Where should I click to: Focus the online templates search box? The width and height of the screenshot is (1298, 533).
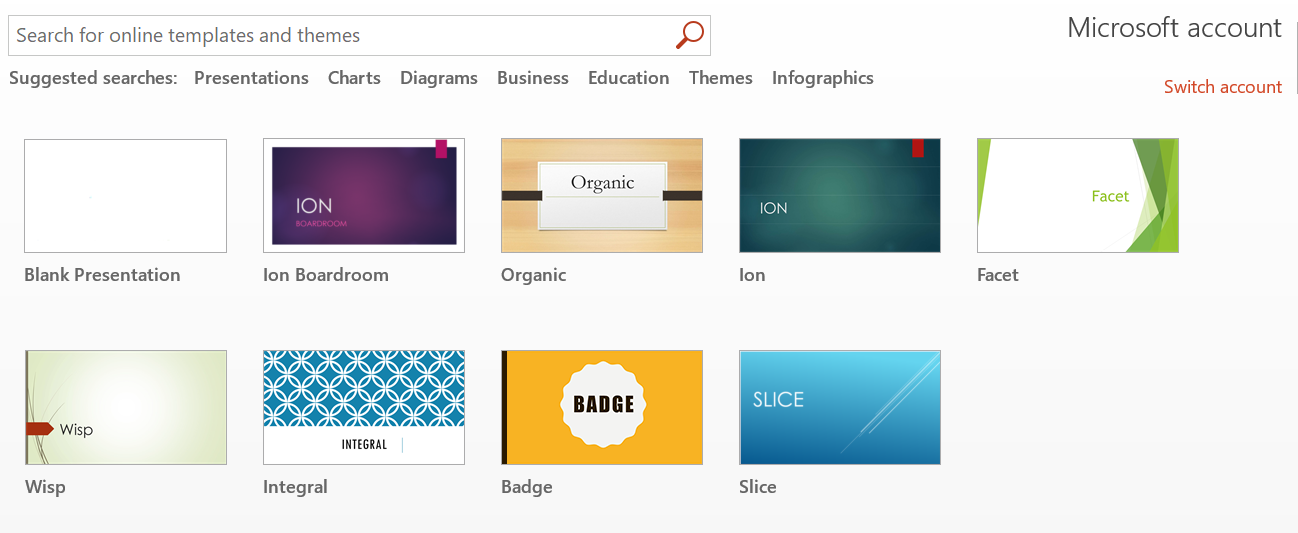click(359, 35)
